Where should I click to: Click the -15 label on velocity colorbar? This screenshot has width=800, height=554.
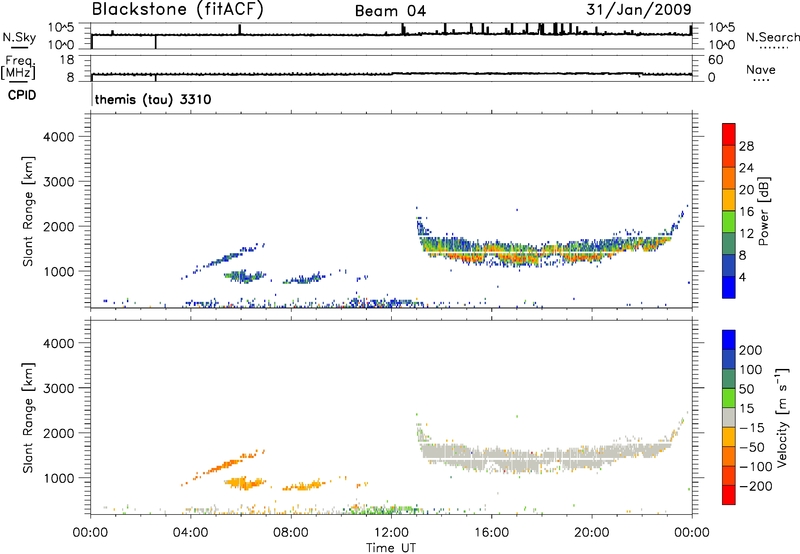(x=752, y=428)
